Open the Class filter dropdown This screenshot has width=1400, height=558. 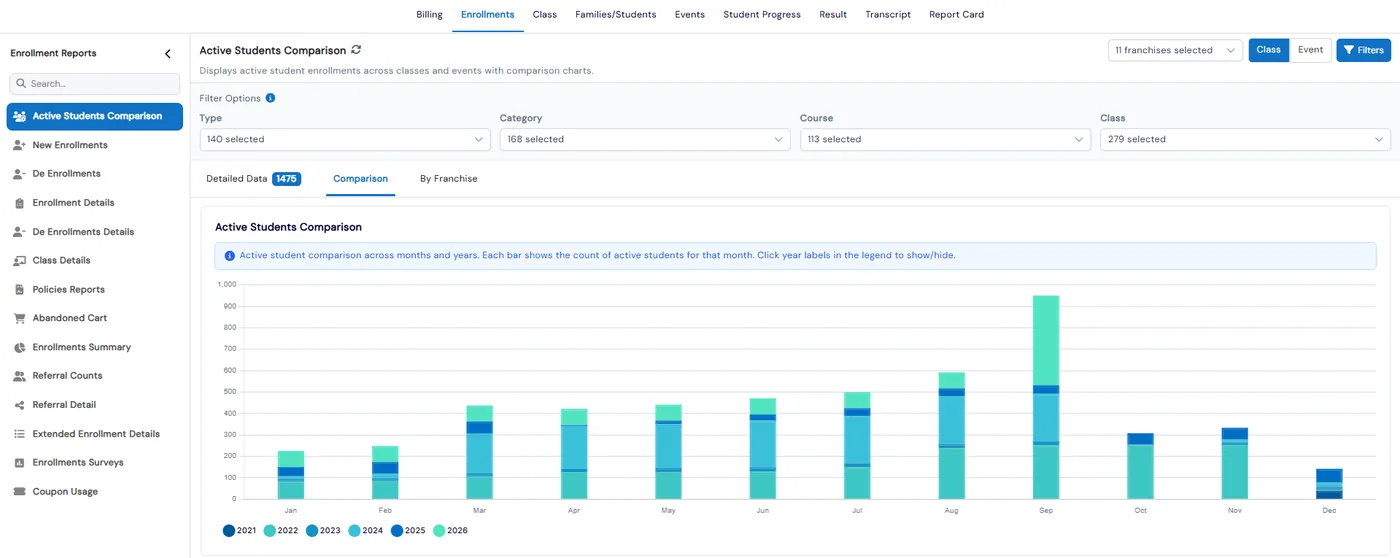pos(1245,140)
